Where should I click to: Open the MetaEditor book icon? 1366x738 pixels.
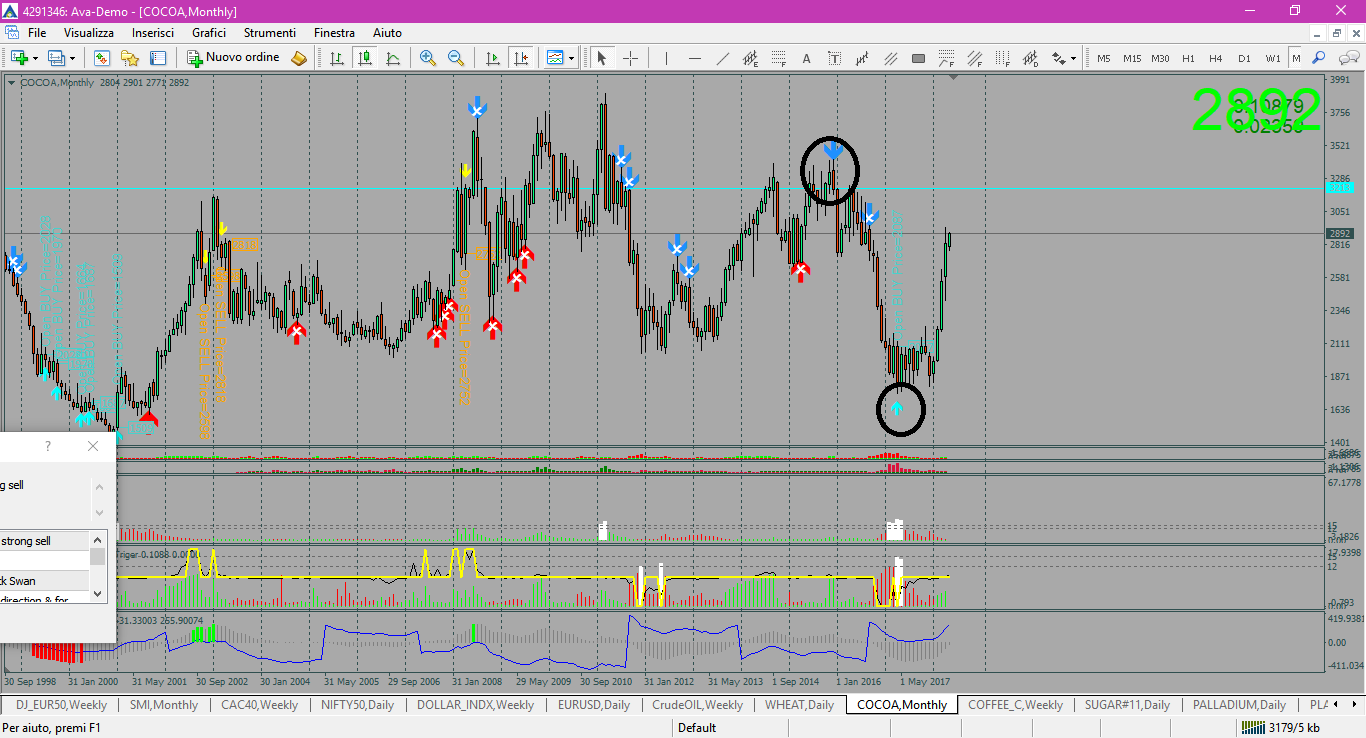pyautogui.click(x=299, y=58)
